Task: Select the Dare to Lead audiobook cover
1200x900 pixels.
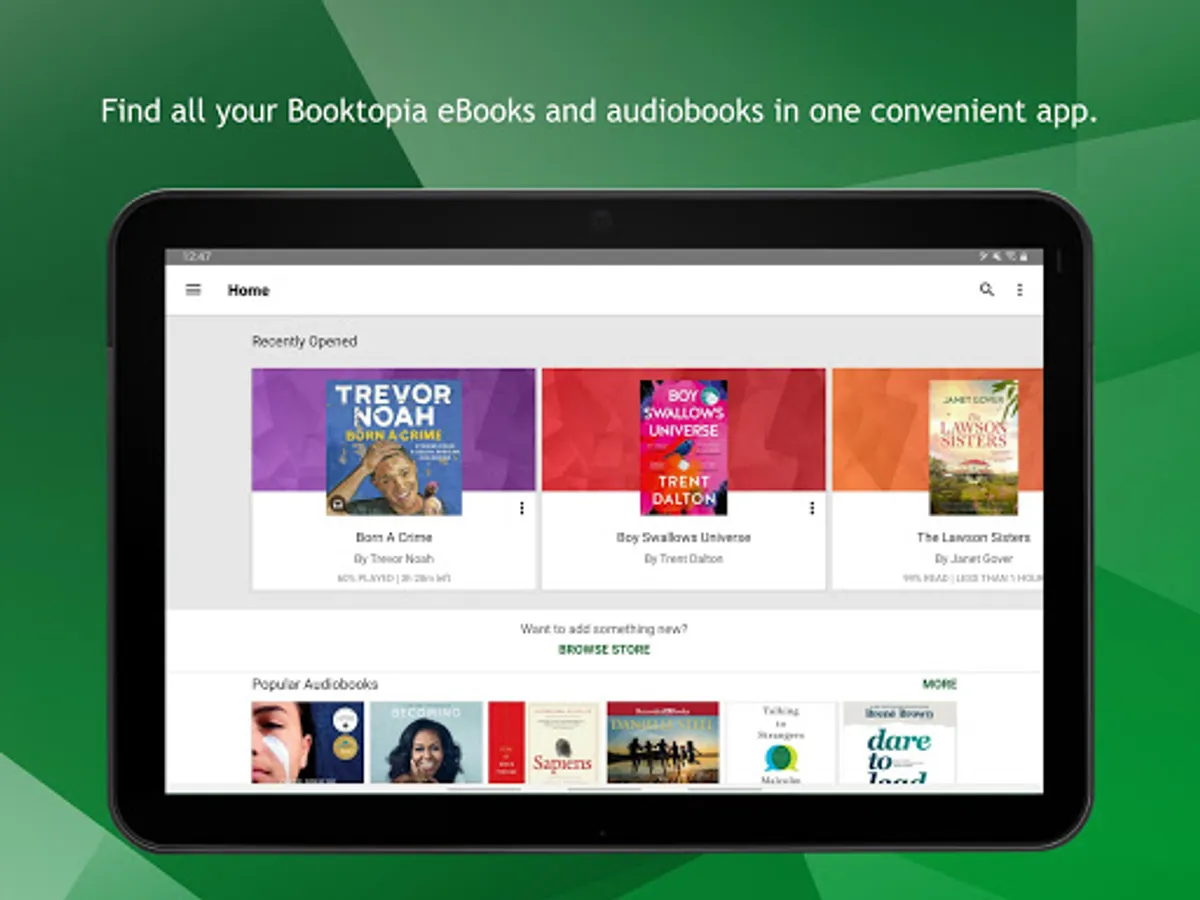Action: (x=899, y=742)
